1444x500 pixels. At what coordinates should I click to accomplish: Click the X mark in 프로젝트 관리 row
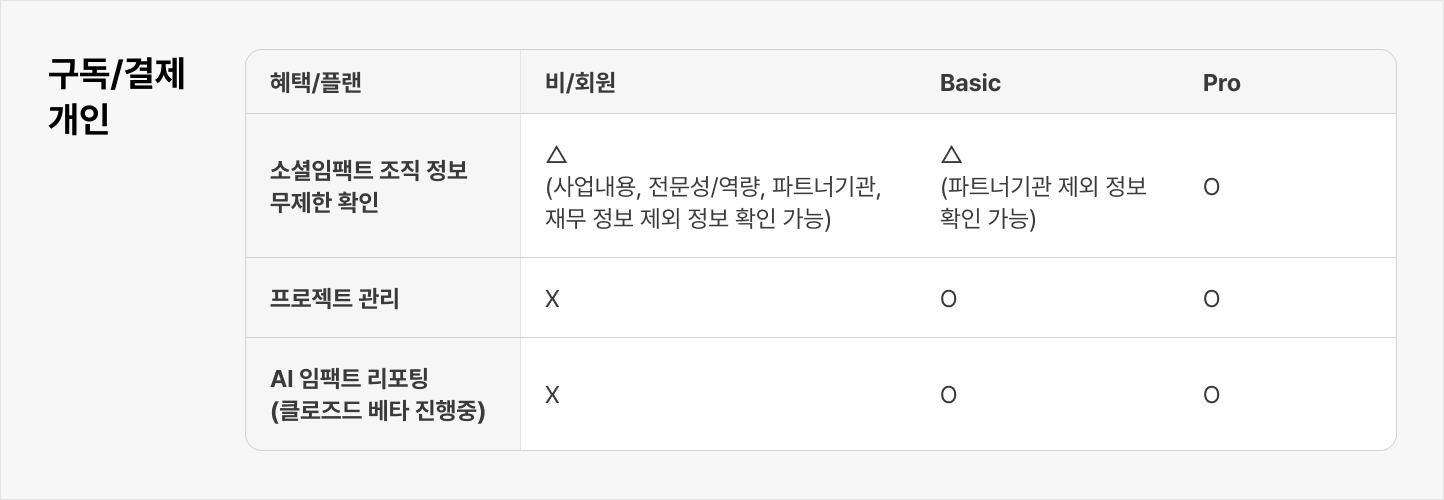552,298
